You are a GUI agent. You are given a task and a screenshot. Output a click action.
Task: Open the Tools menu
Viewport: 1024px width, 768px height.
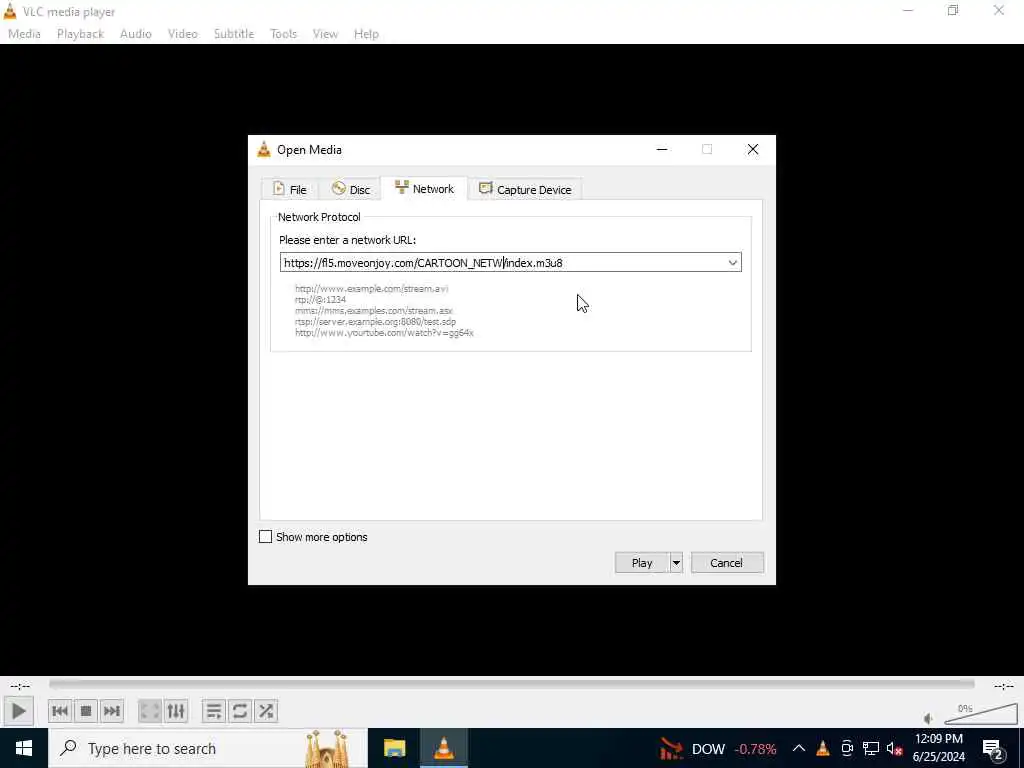[x=283, y=34]
